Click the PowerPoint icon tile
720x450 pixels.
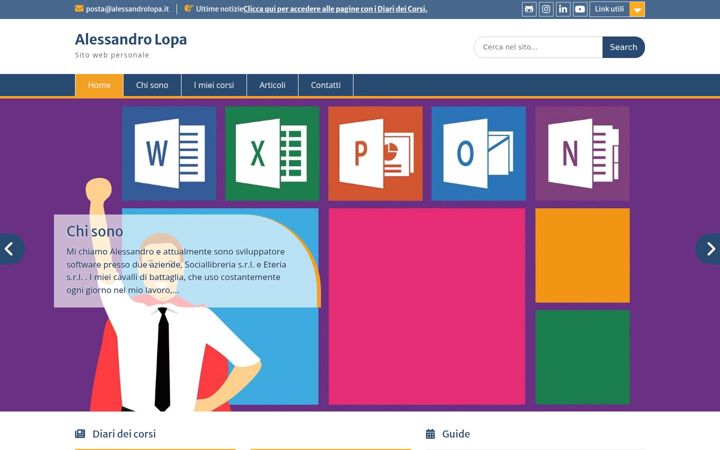pos(376,153)
